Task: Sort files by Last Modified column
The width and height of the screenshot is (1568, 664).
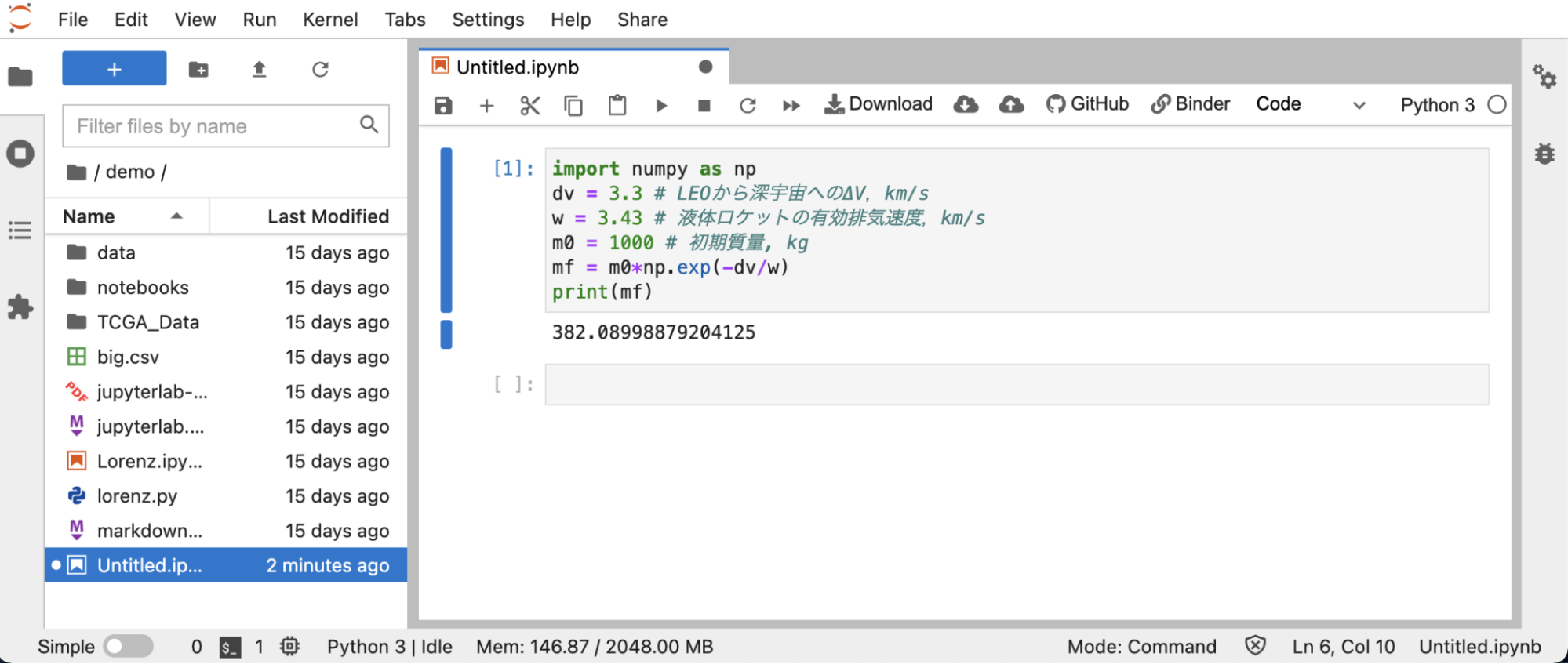Action: 308,216
